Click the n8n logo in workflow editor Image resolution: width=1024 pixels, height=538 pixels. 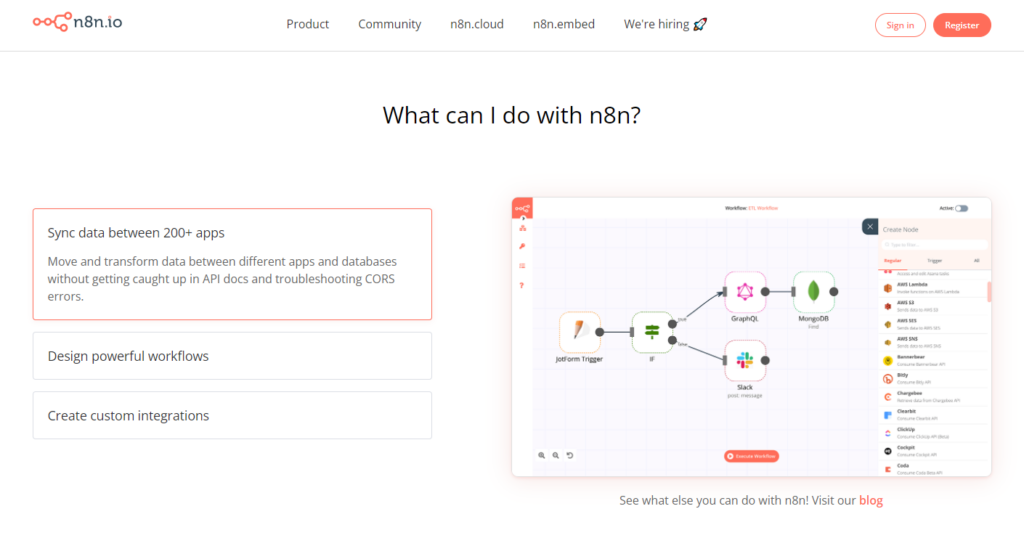(522, 208)
